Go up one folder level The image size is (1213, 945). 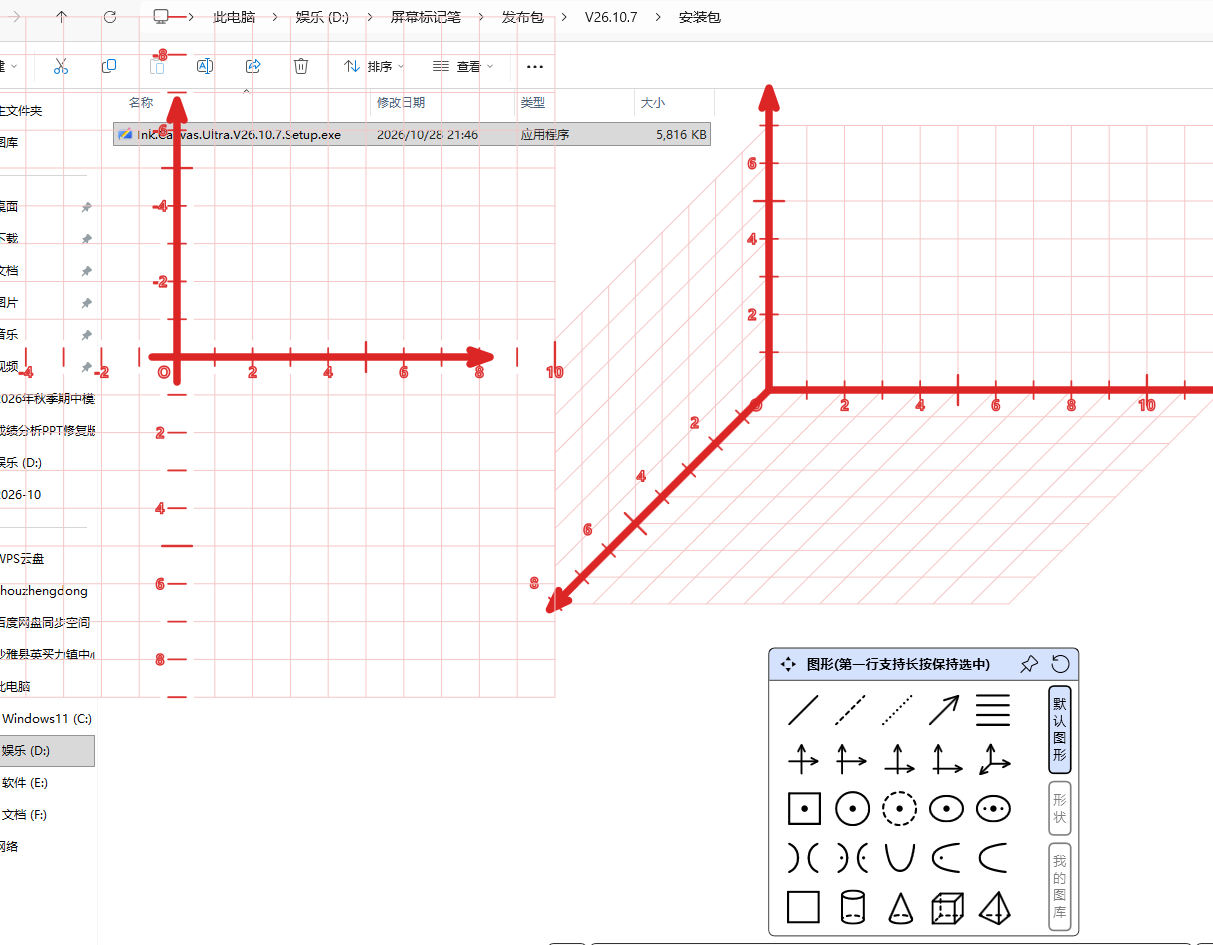click(62, 17)
